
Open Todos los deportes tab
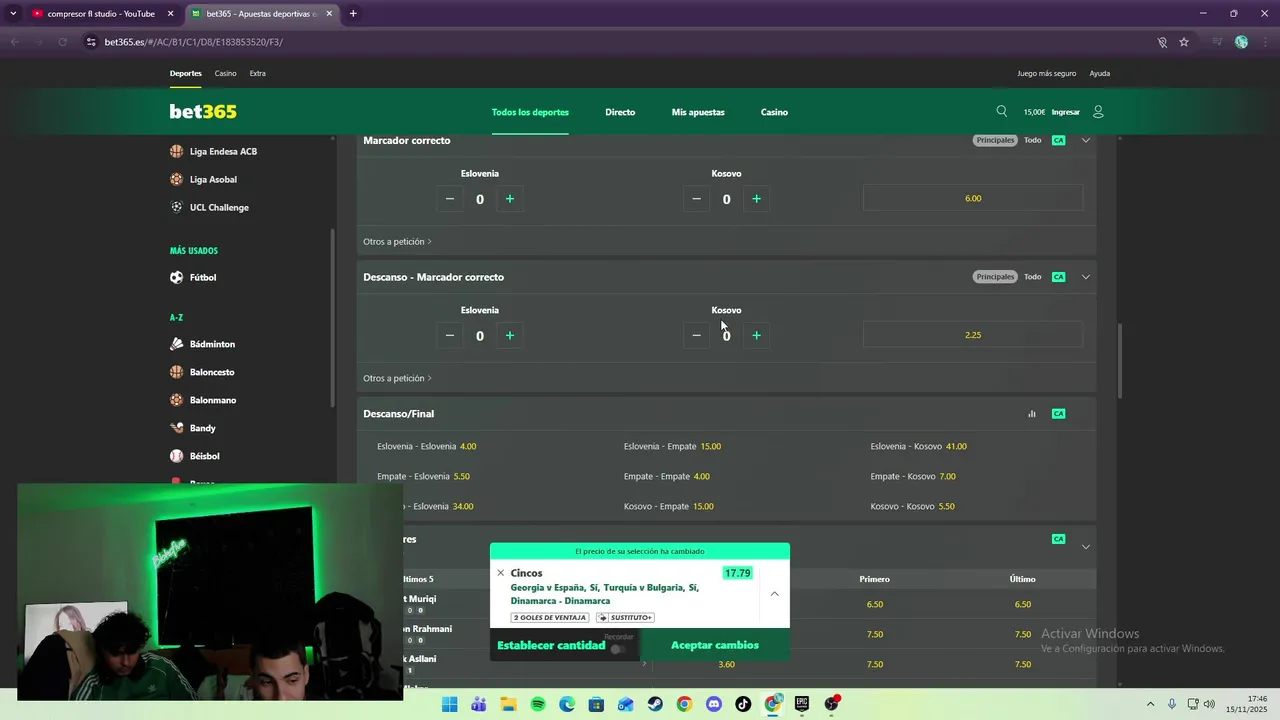[x=530, y=112]
